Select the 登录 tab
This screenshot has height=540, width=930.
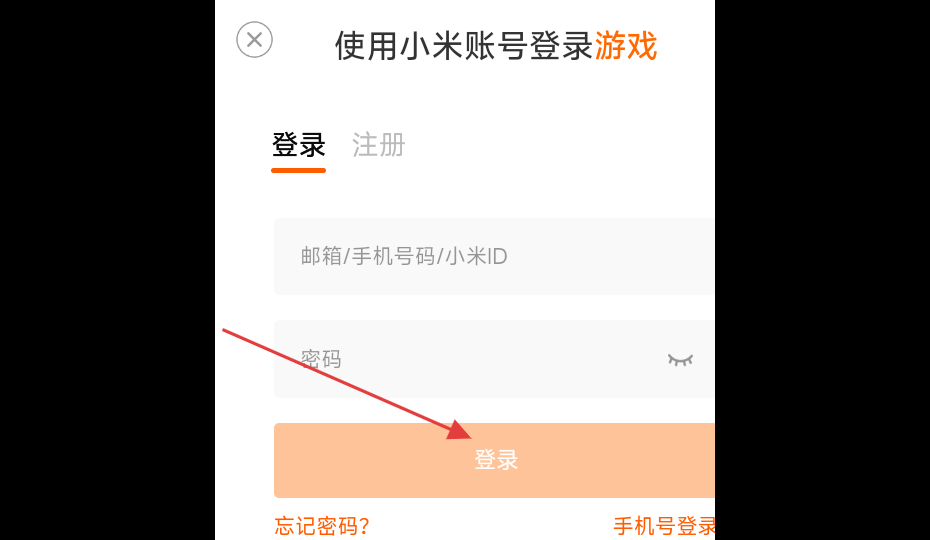298,145
